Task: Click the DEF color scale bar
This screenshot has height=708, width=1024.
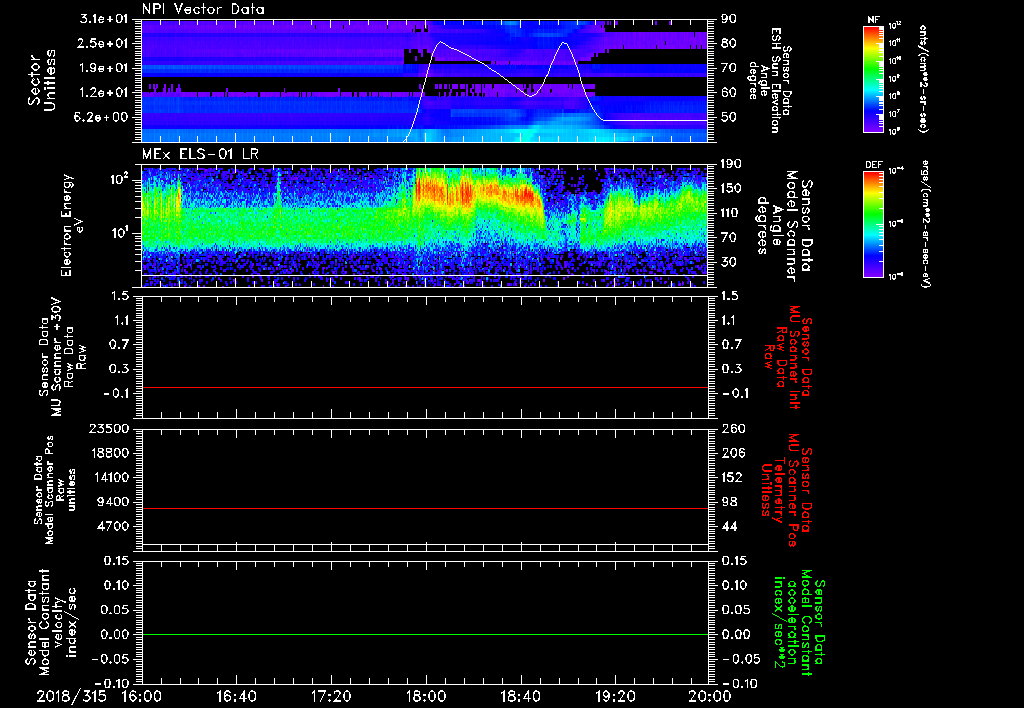Action: (x=873, y=224)
